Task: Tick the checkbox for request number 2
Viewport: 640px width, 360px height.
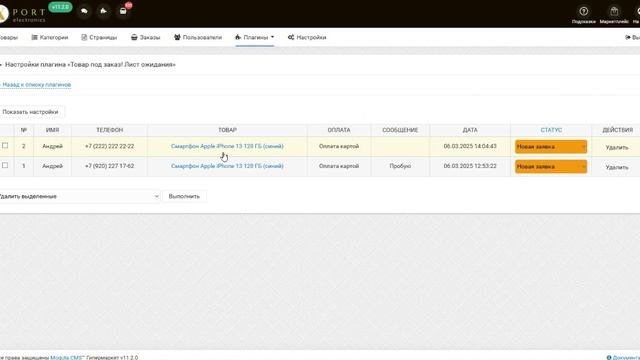Action: (5, 145)
